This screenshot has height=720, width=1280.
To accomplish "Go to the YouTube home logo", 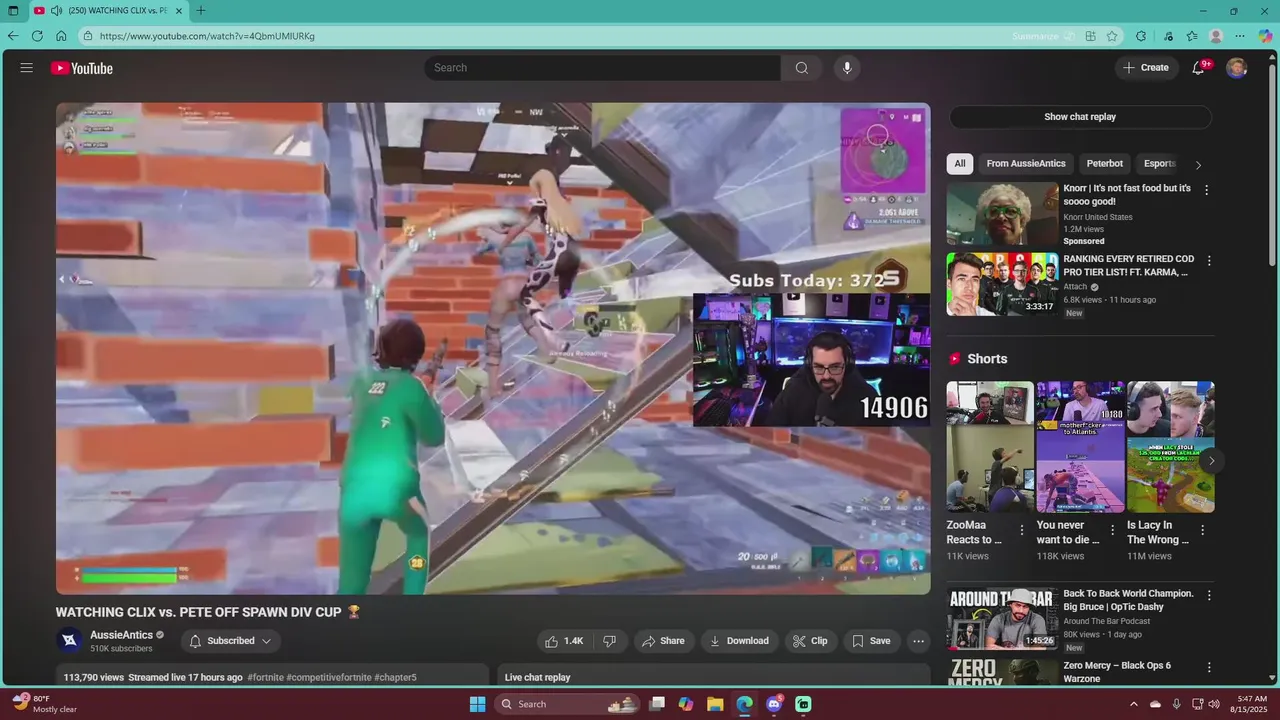I will coord(82,68).
